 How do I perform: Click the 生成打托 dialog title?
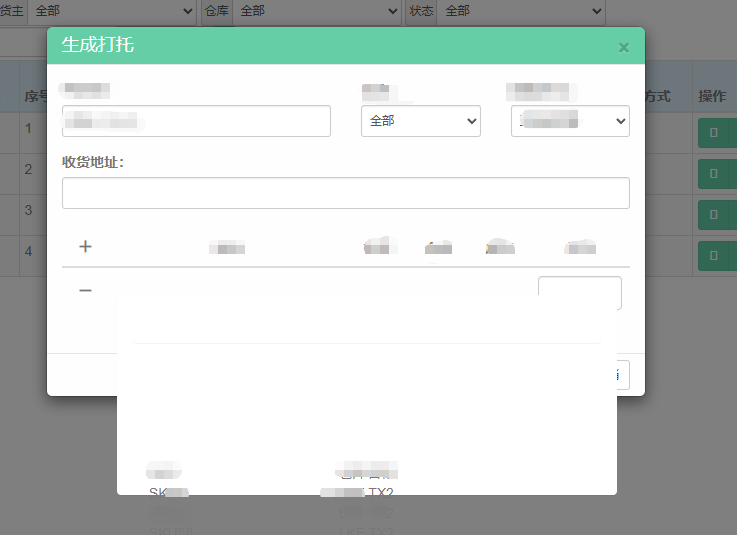[x=97, y=45]
